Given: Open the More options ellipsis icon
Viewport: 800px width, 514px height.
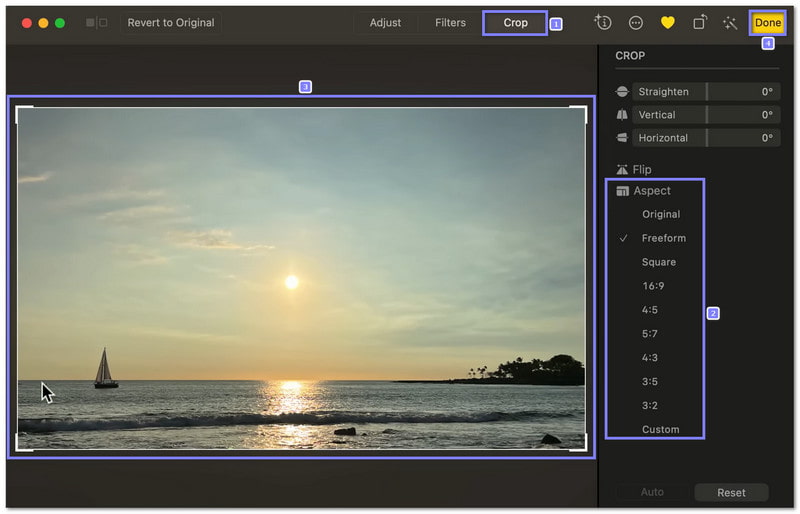Looking at the screenshot, I should point(636,22).
